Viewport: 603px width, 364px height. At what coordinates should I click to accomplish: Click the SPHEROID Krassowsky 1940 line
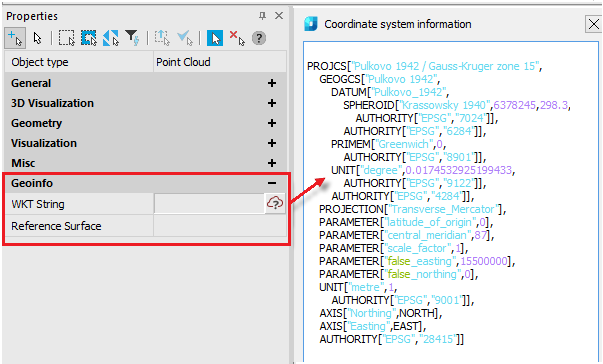[457, 105]
